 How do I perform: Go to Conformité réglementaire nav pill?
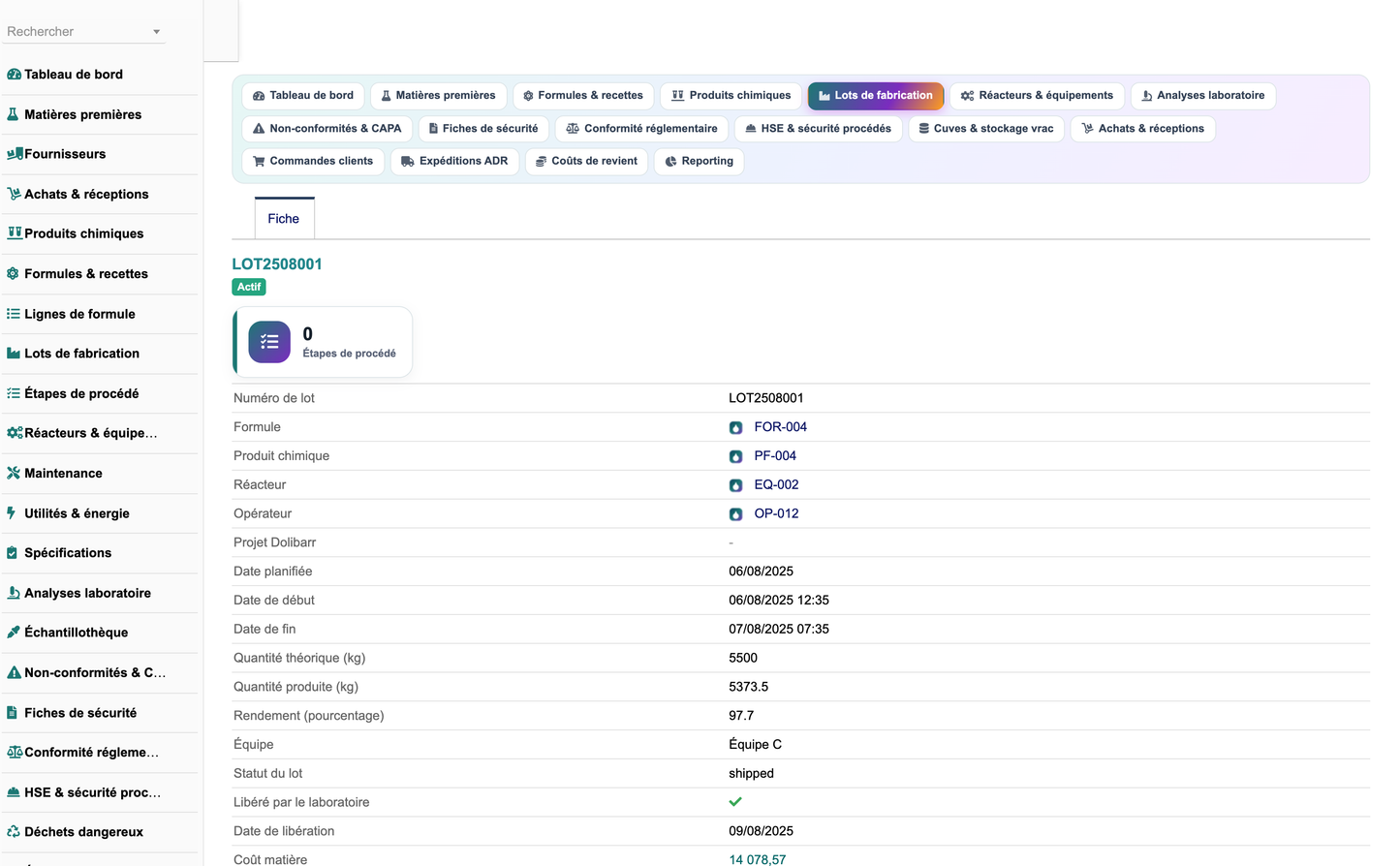coord(641,129)
